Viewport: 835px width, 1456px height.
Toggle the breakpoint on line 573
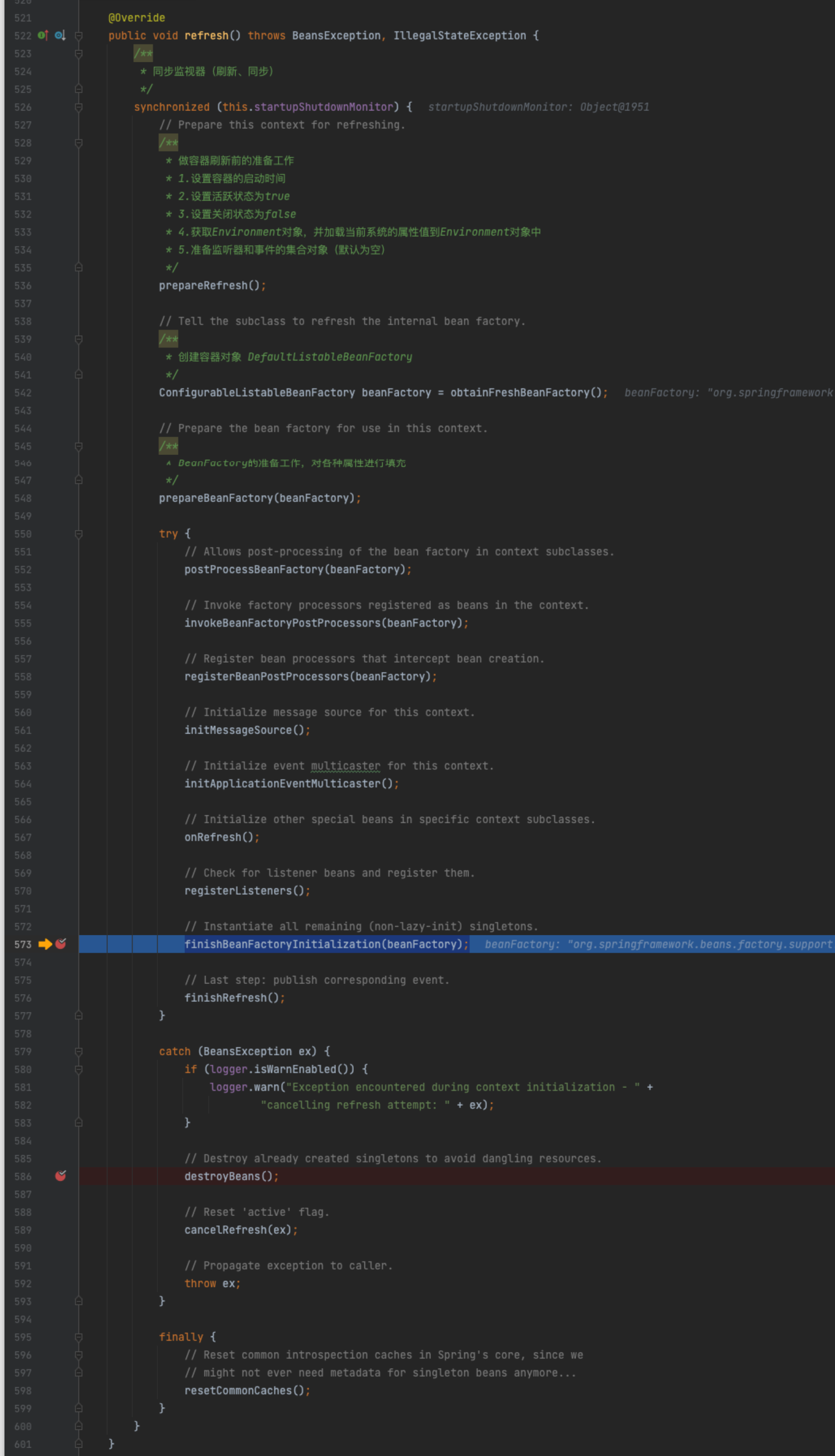(61, 944)
